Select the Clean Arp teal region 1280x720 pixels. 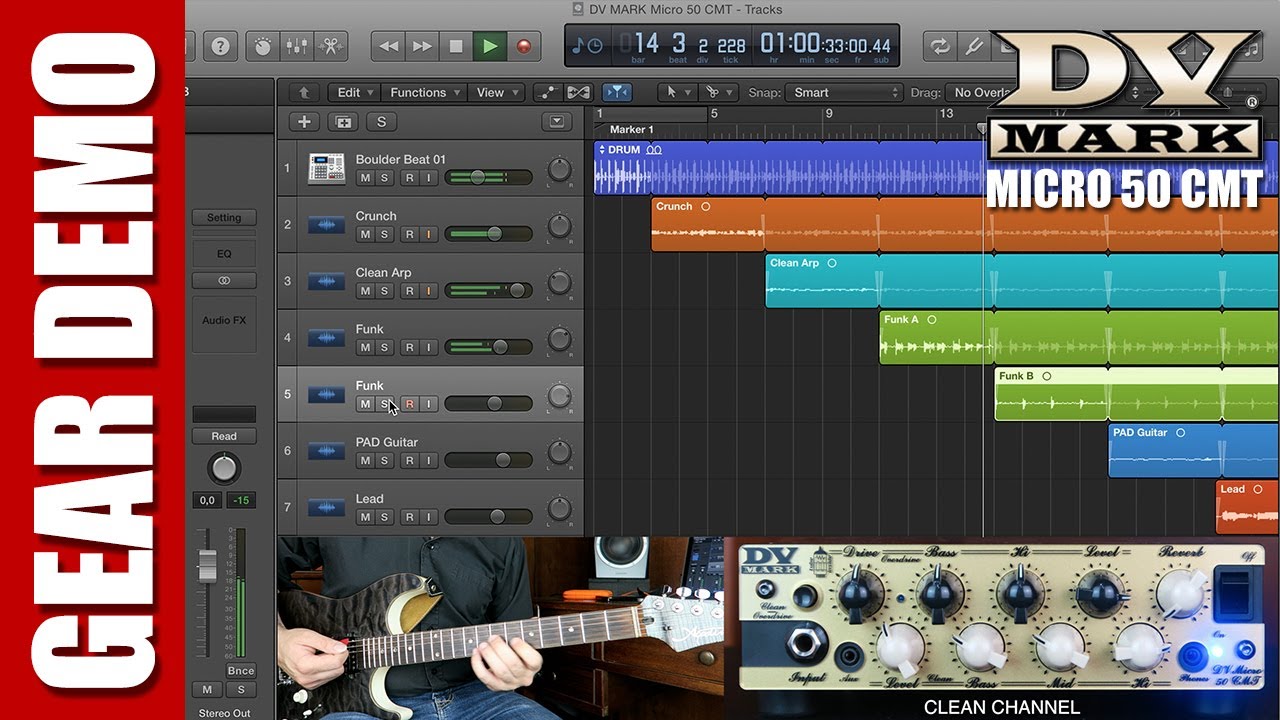(x=1022, y=281)
